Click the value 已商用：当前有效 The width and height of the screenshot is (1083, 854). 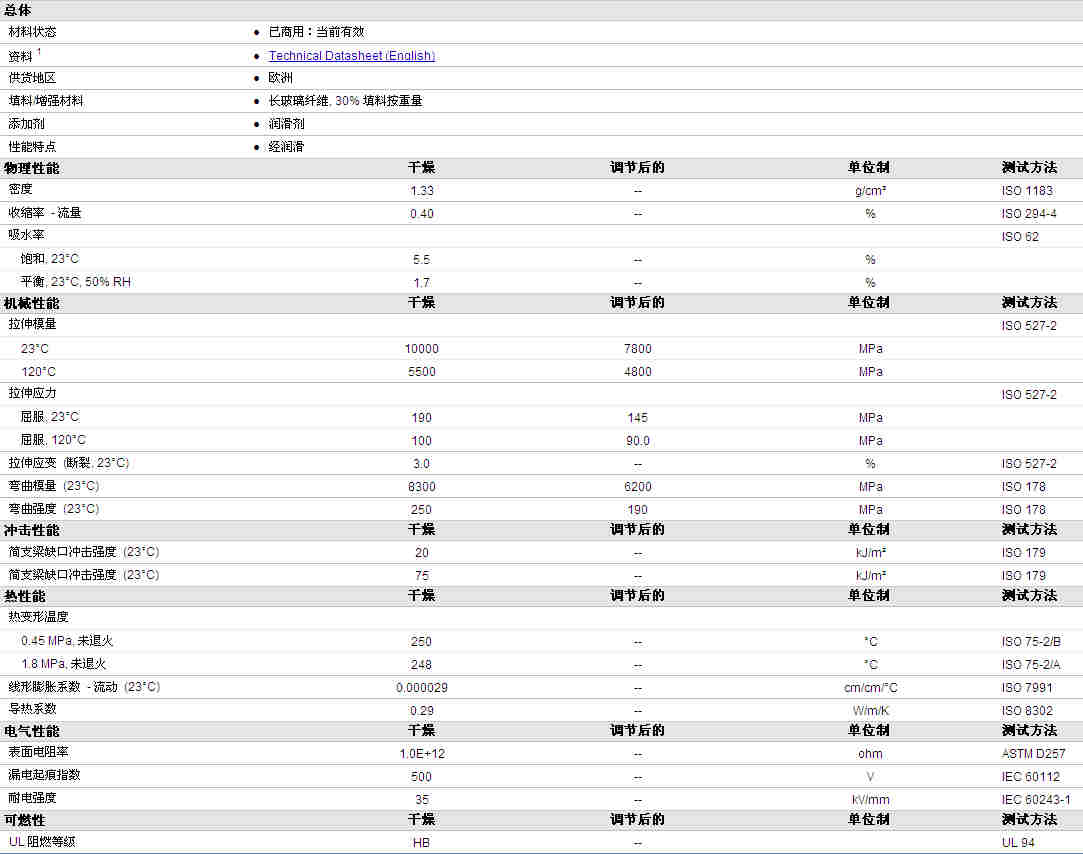pos(316,32)
